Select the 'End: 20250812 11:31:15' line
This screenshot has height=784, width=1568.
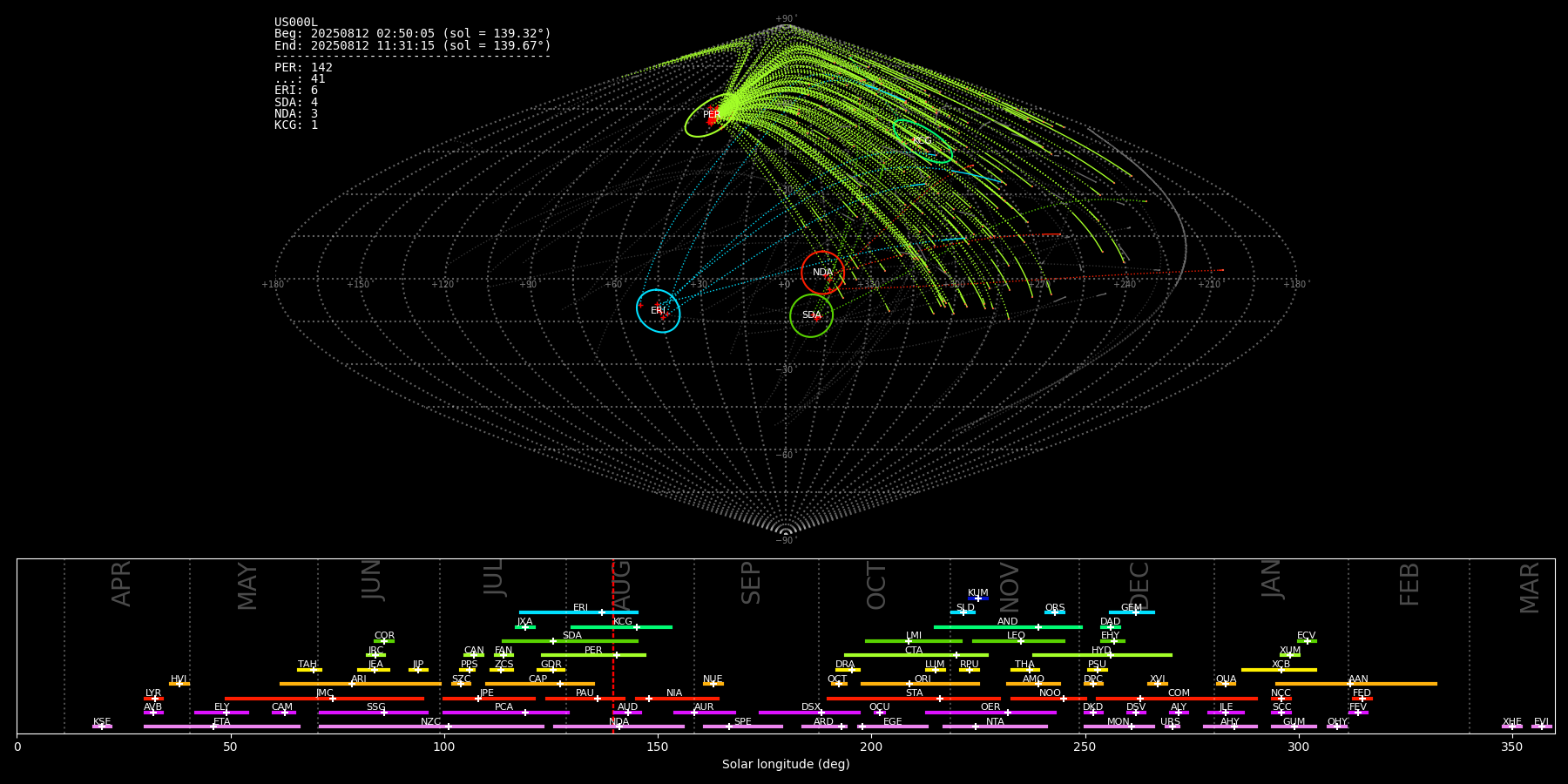pos(413,45)
